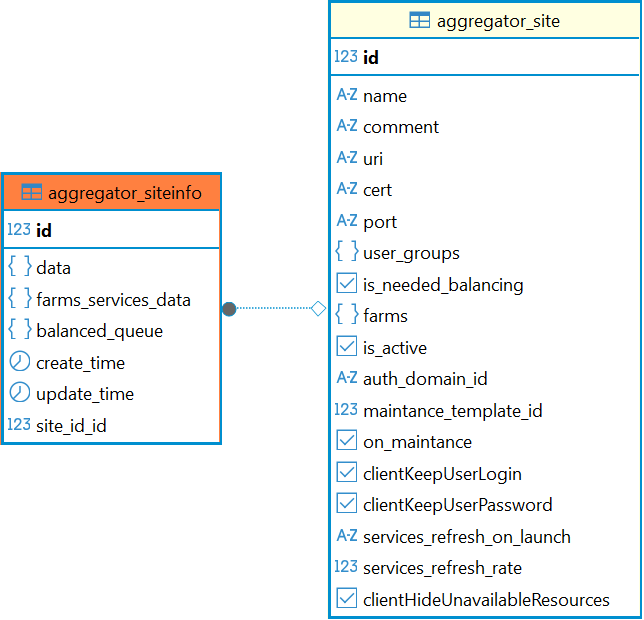Click the boolean checkbox icon for is_active
The image size is (644, 620).
click(347, 347)
